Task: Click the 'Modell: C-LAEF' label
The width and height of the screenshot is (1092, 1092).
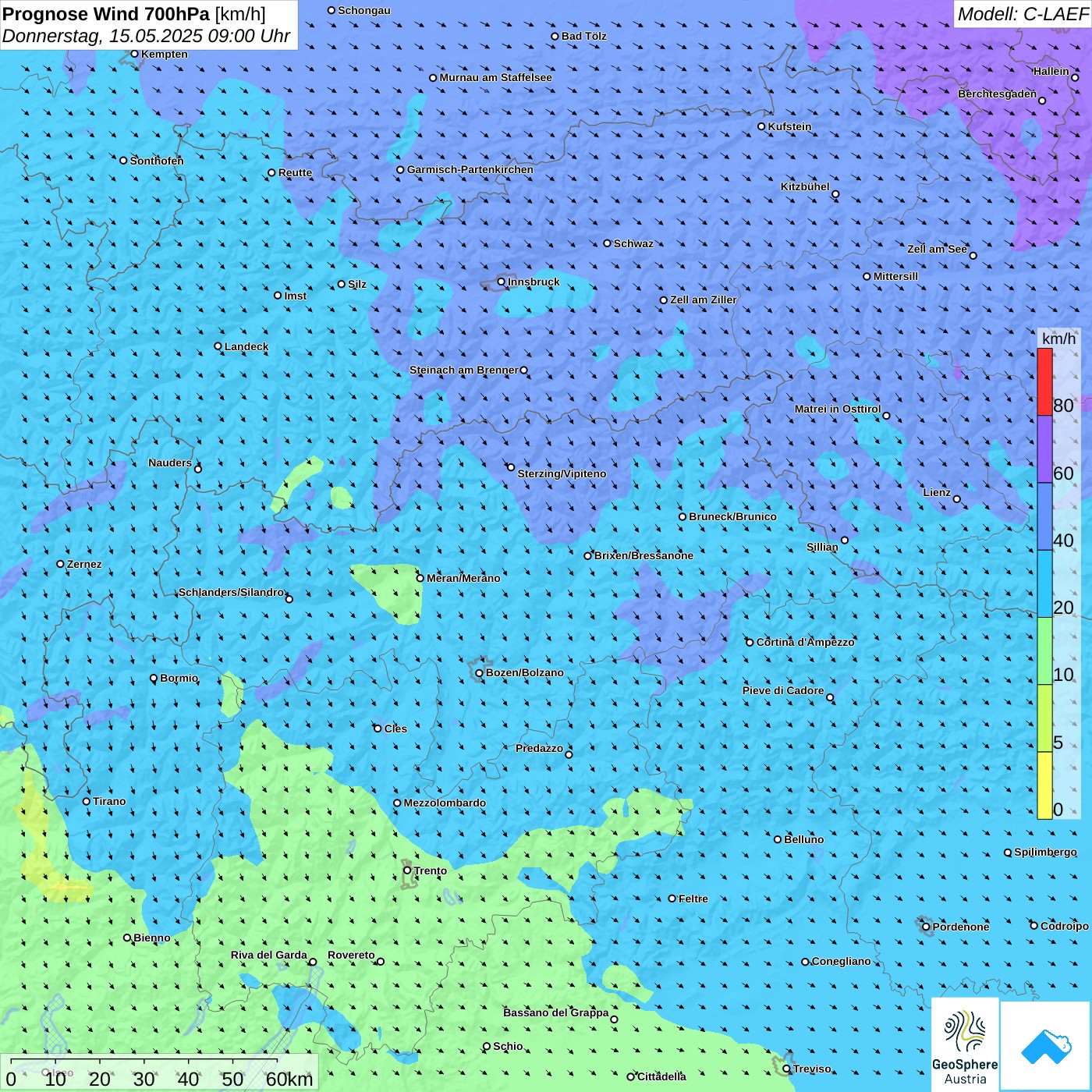Action: point(1023,14)
